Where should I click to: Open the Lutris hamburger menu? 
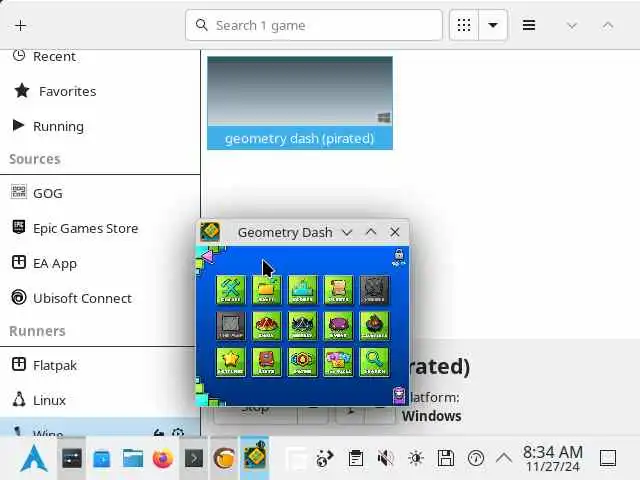tap(529, 25)
